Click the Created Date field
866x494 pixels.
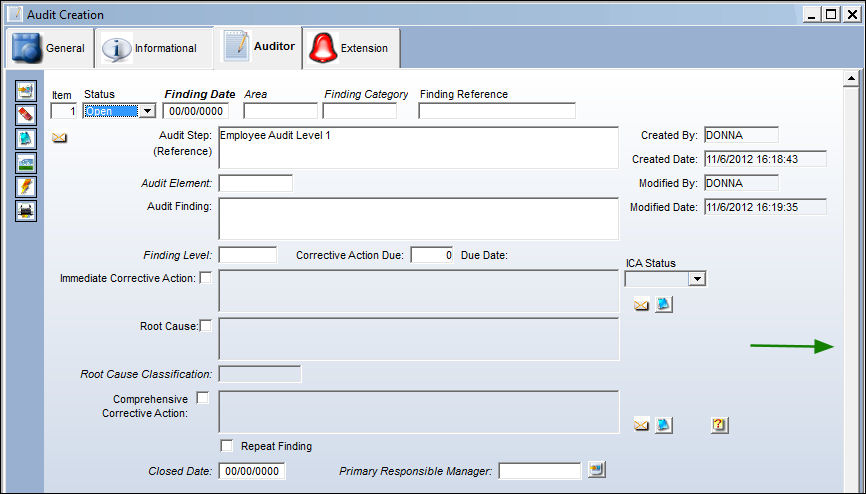click(x=765, y=159)
